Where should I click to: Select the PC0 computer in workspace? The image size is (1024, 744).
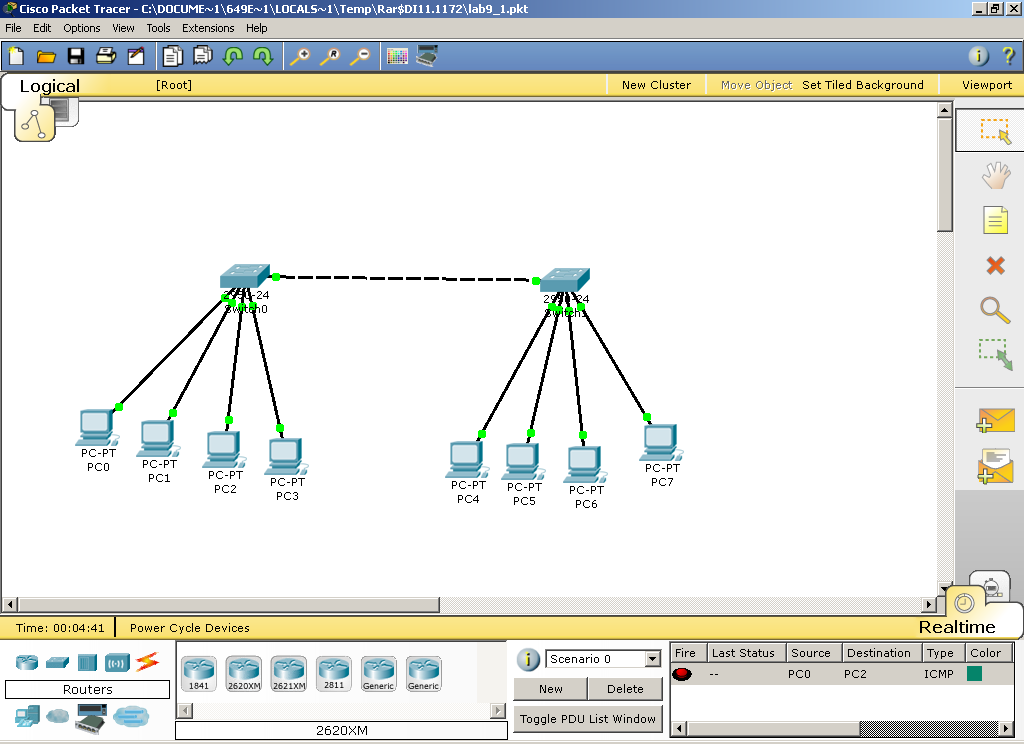click(97, 428)
